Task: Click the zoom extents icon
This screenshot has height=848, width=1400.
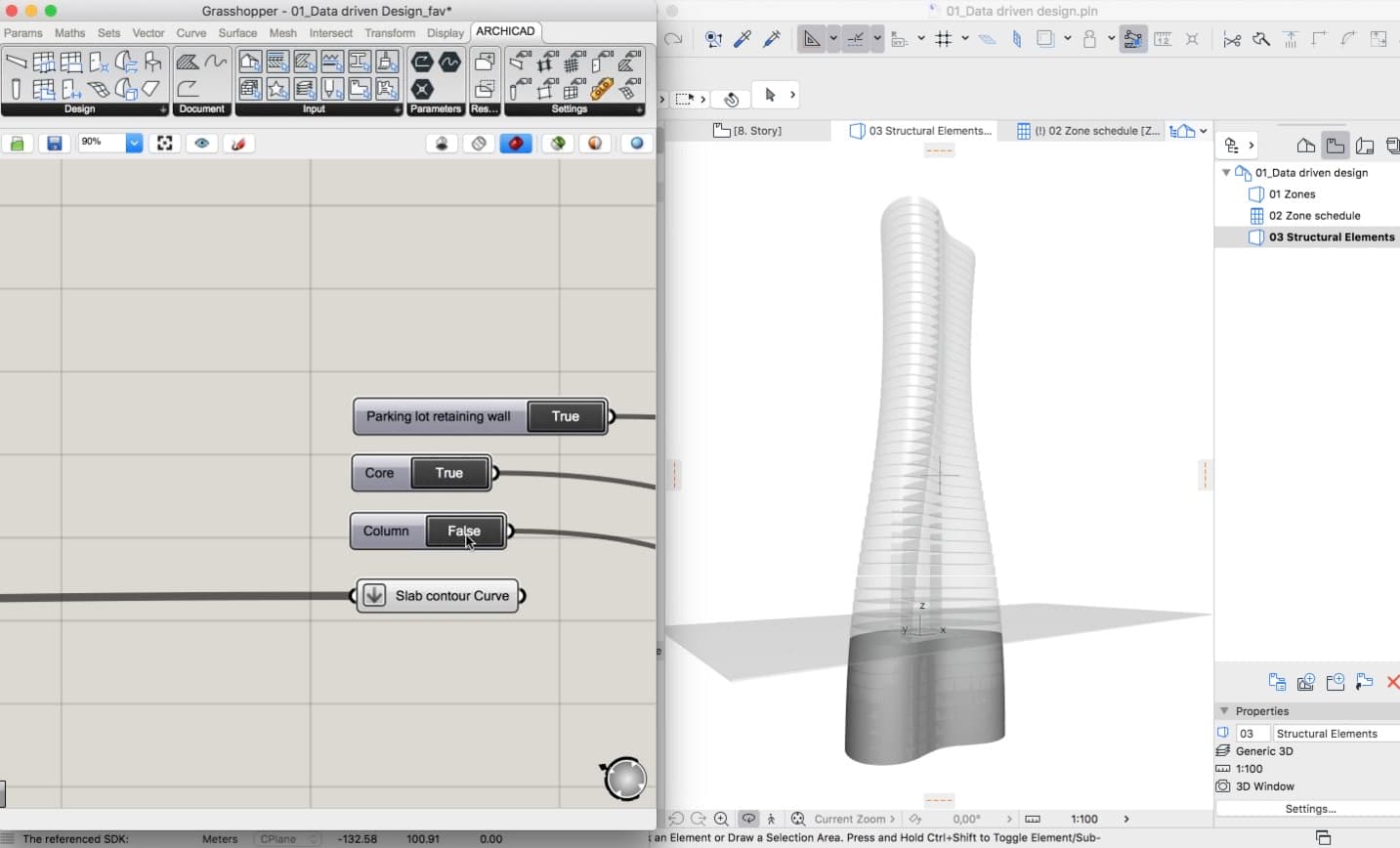Action: [165, 144]
